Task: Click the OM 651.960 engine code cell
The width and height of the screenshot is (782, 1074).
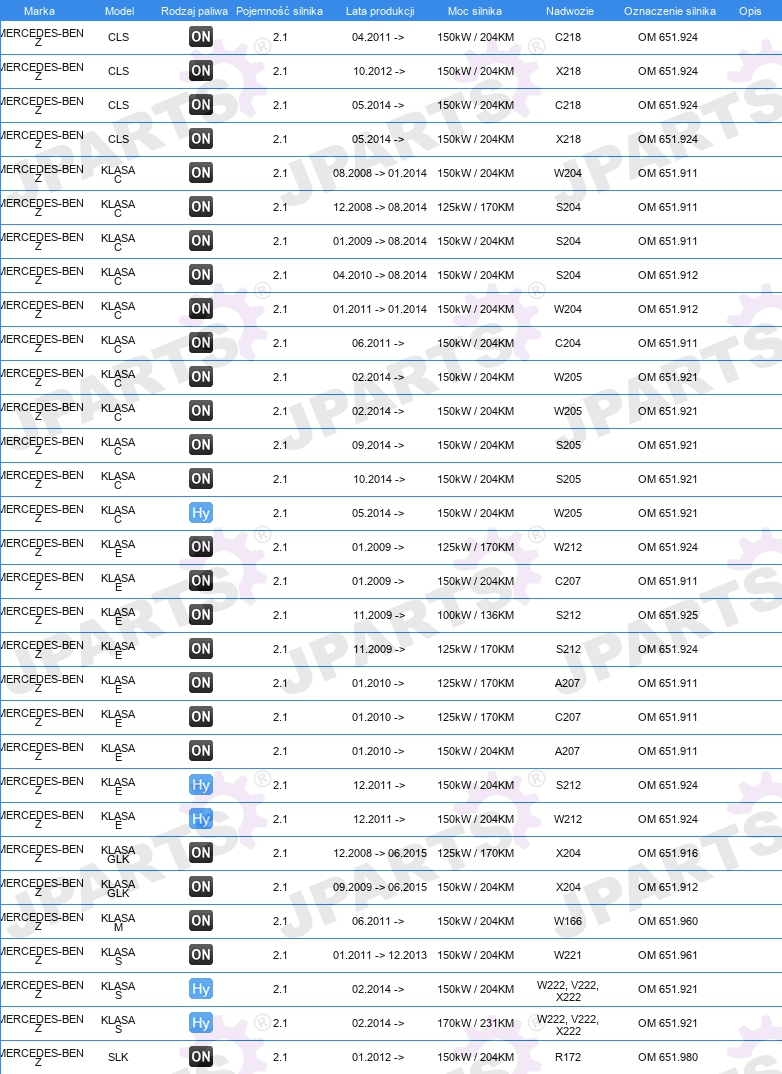Action: tap(668, 921)
